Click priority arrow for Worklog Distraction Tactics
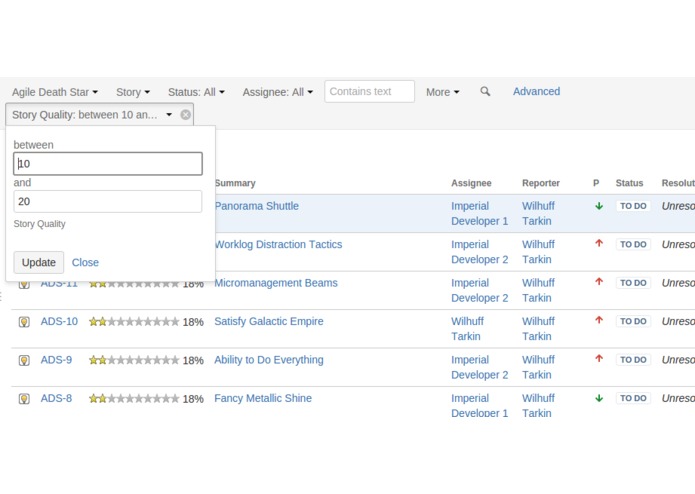This screenshot has height=494, width=695. click(x=599, y=243)
